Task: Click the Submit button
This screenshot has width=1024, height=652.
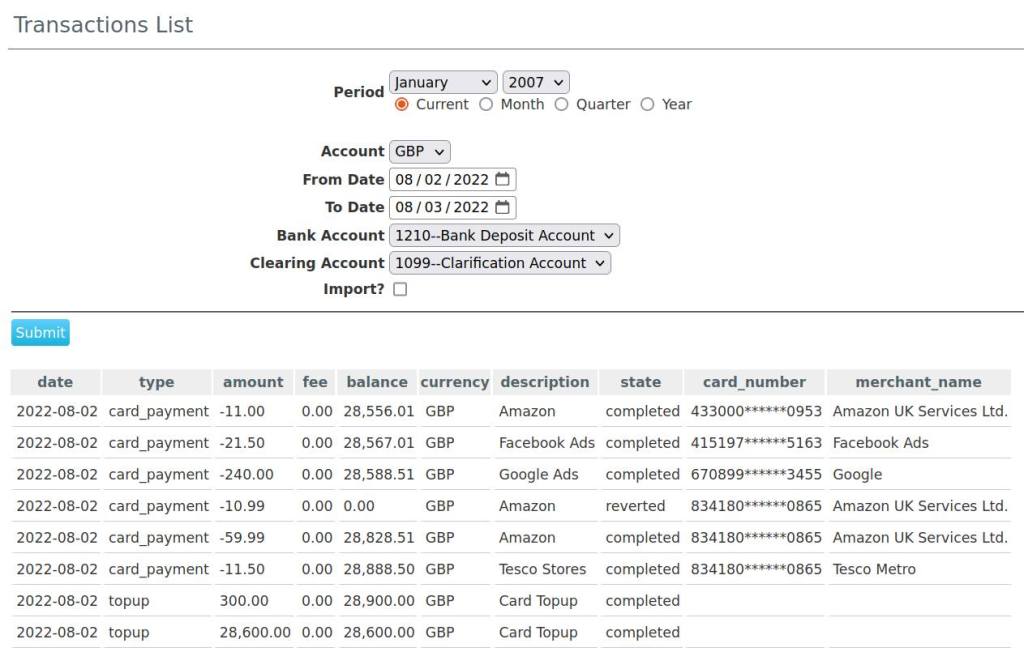Action: 40,333
